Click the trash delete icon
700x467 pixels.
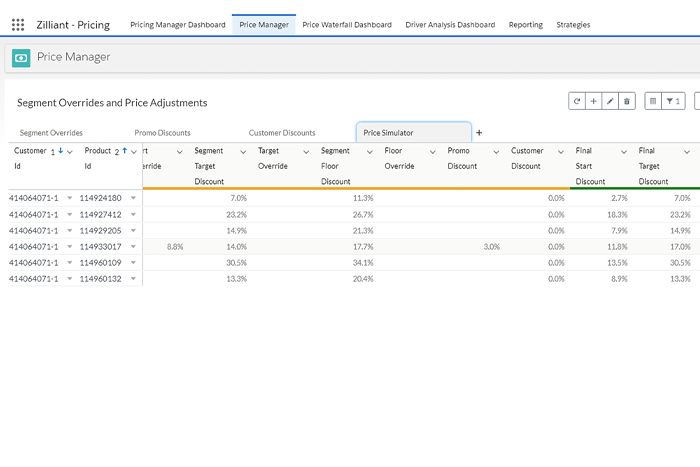coord(627,101)
